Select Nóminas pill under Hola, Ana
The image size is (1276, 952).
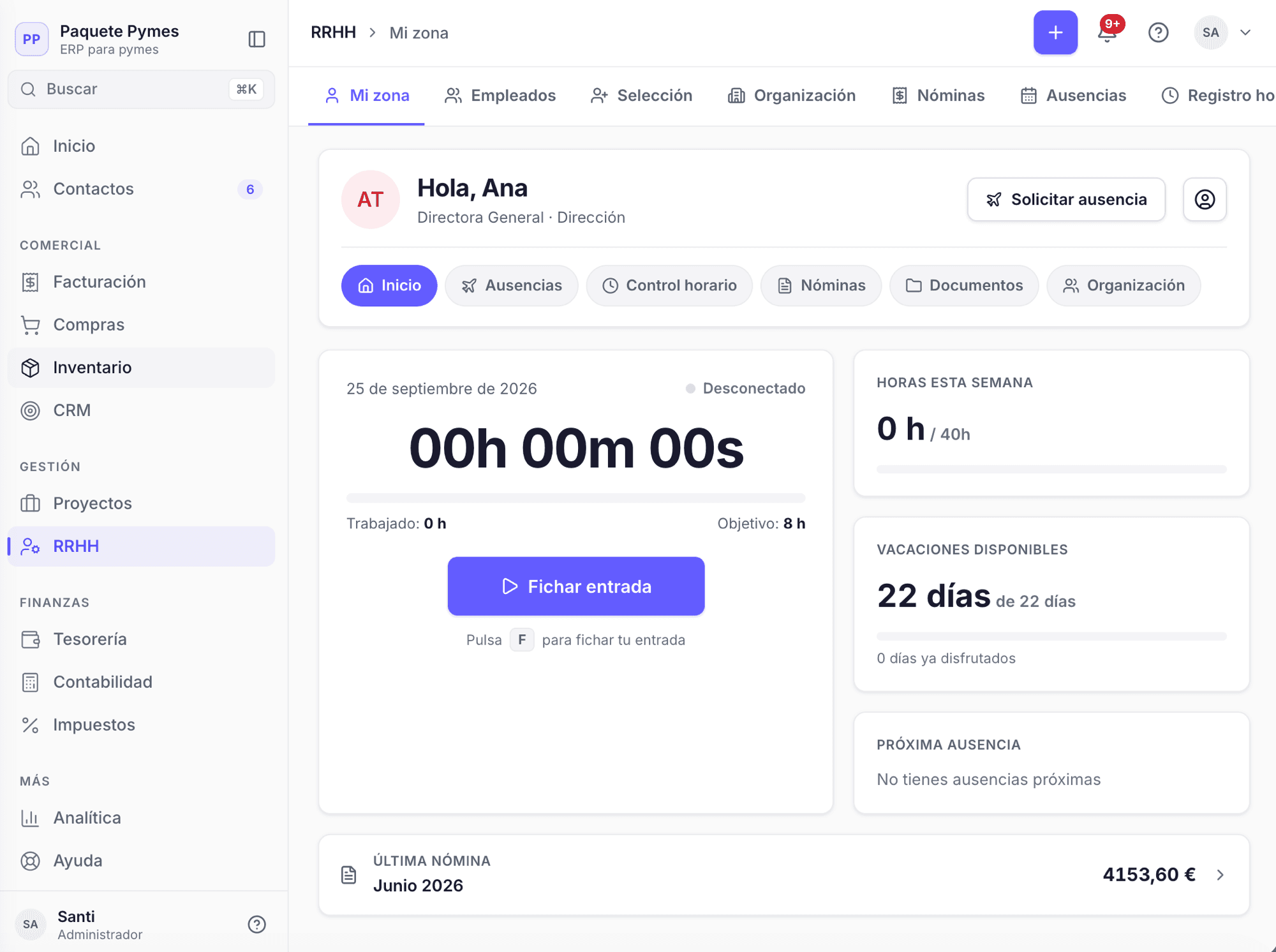[x=821, y=286]
